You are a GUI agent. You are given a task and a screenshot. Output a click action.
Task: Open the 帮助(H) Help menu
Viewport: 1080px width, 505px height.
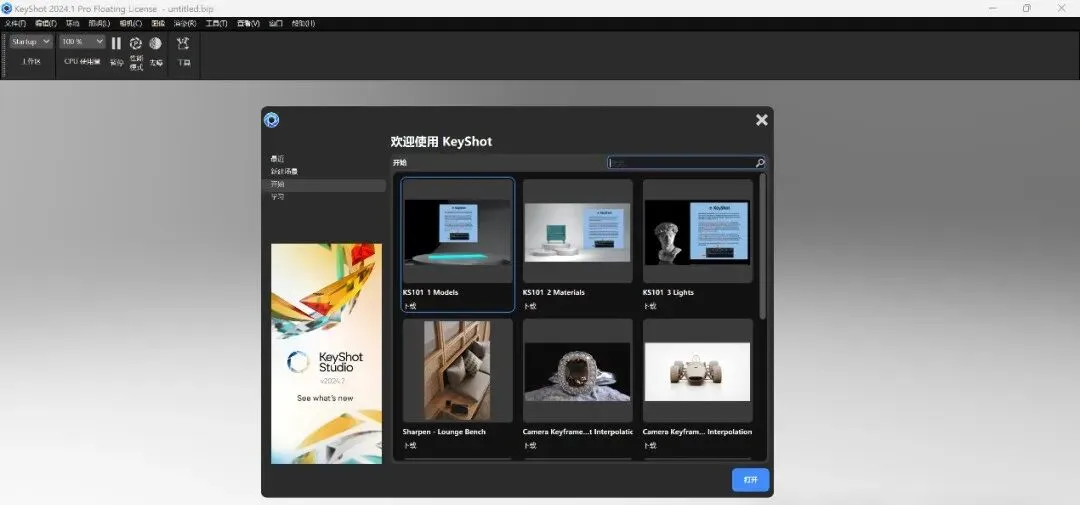(303, 23)
